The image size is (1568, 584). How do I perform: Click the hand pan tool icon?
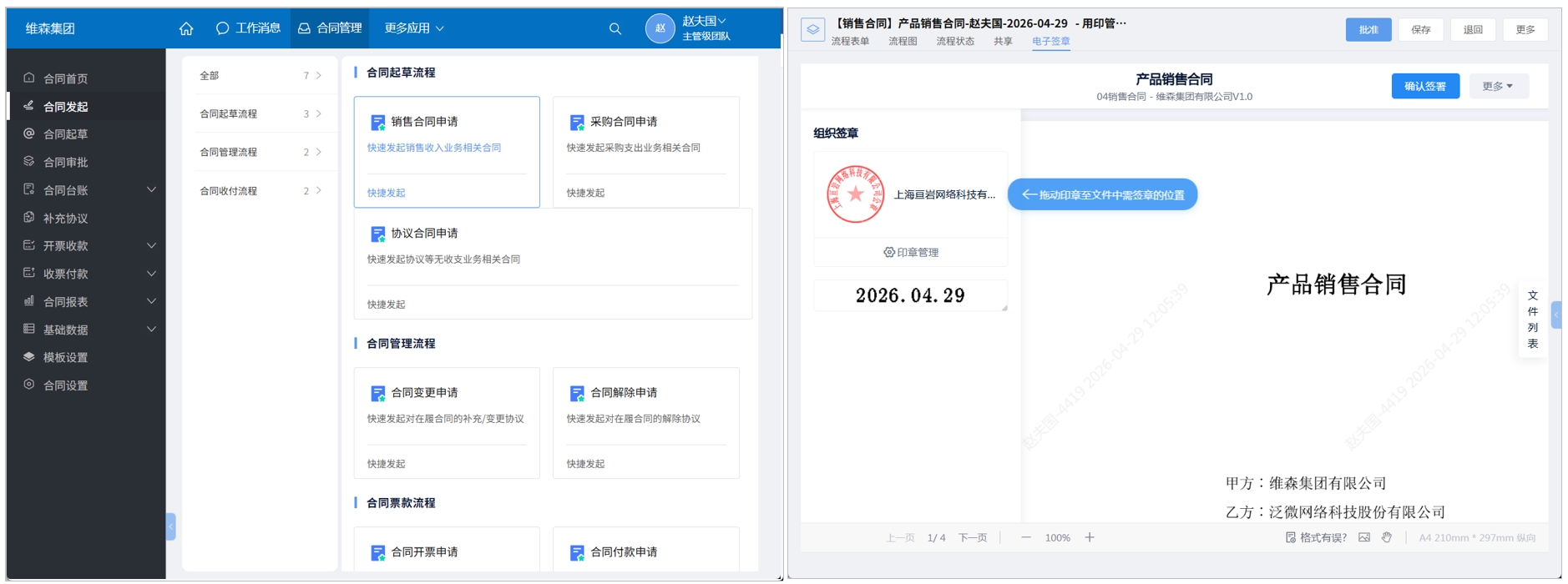click(x=1386, y=537)
